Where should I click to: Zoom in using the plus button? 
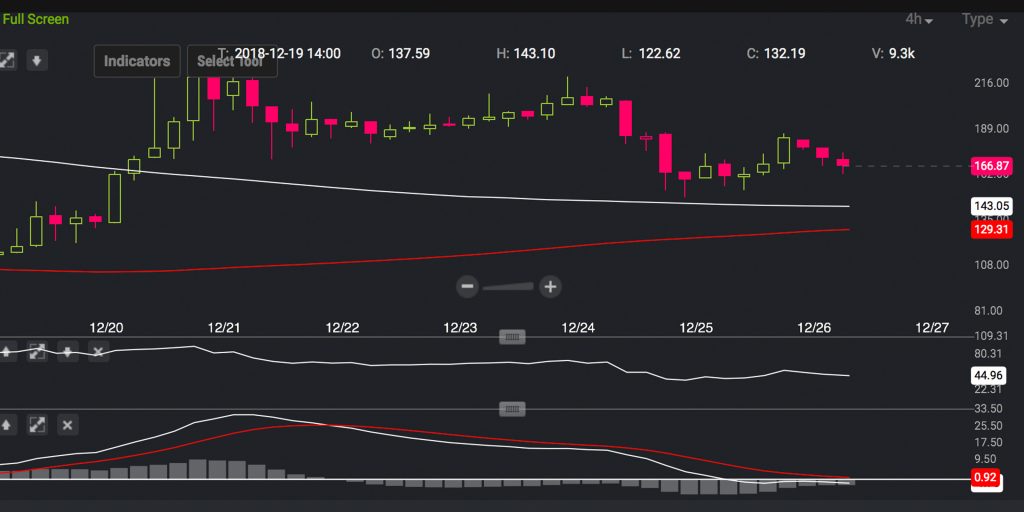[549, 287]
